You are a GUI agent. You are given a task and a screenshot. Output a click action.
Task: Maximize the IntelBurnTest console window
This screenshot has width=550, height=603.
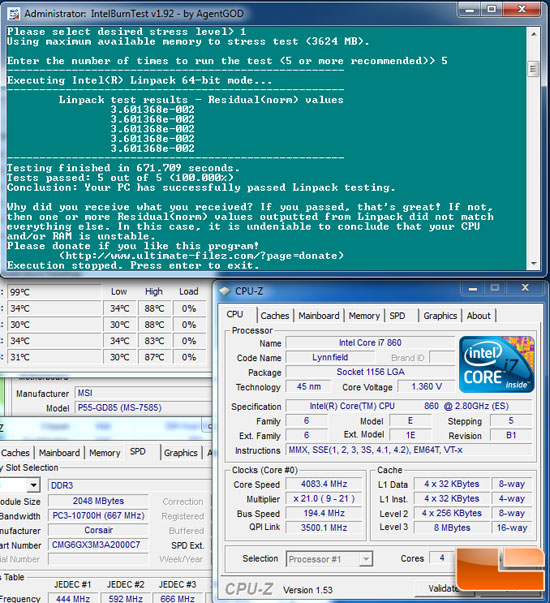coord(492,10)
